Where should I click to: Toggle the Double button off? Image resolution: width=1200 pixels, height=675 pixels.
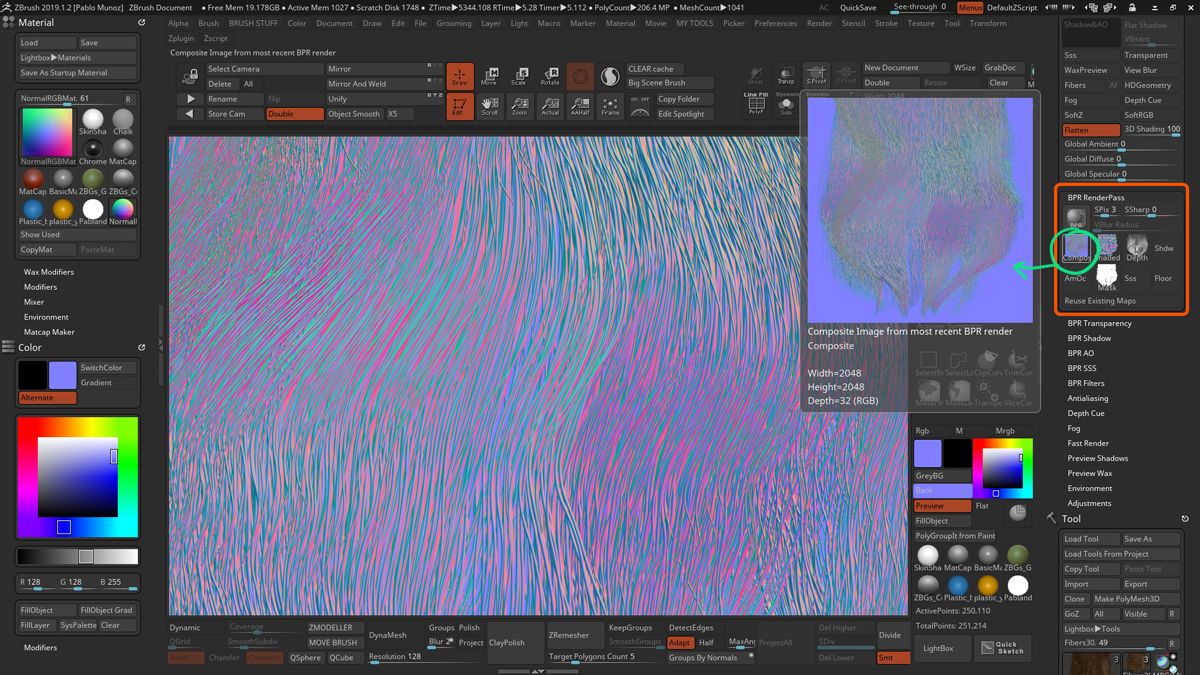point(295,114)
